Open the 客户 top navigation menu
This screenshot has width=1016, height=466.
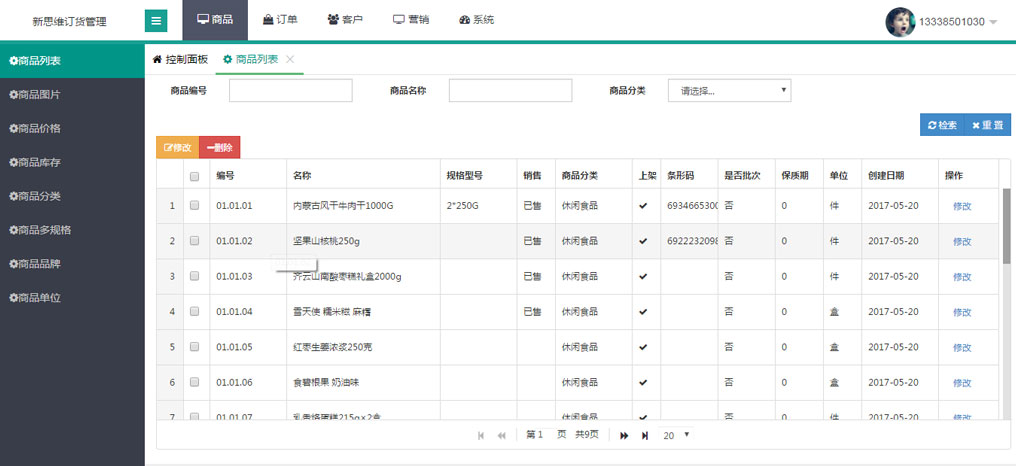tap(345, 20)
